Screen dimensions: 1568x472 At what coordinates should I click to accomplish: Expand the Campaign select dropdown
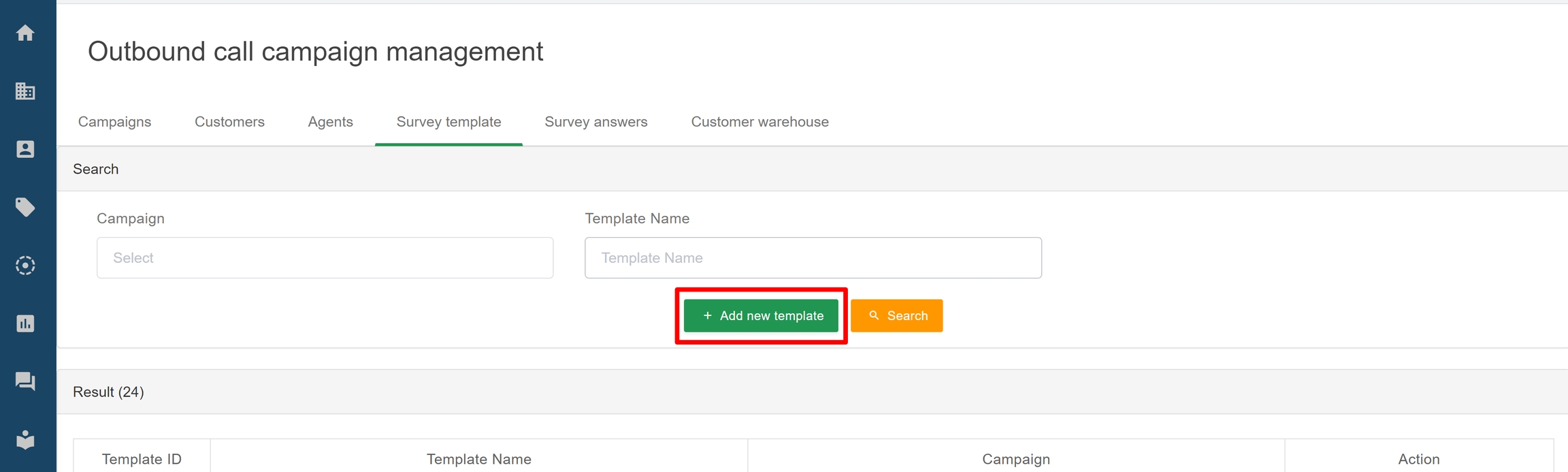click(325, 257)
